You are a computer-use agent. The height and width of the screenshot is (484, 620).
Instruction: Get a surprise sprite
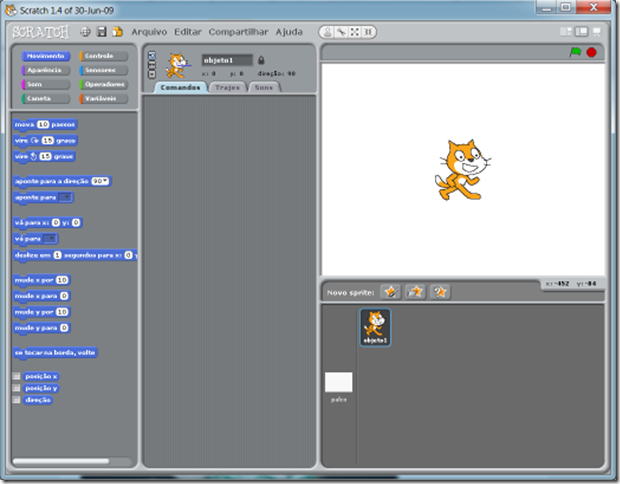[x=440, y=292]
